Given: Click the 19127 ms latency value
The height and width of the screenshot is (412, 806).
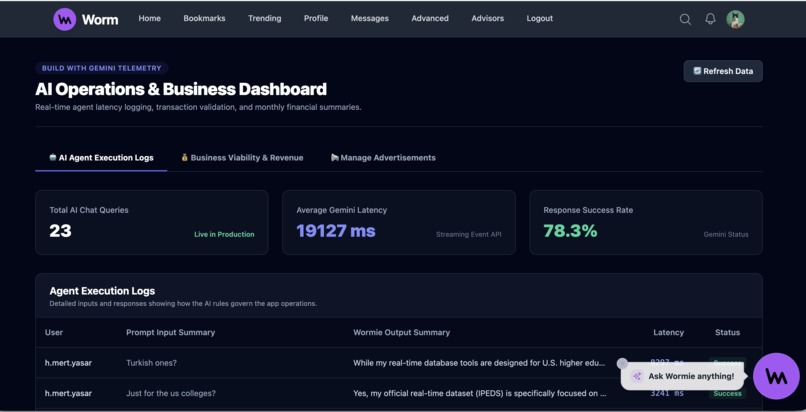Looking at the screenshot, I should (336, 231).
